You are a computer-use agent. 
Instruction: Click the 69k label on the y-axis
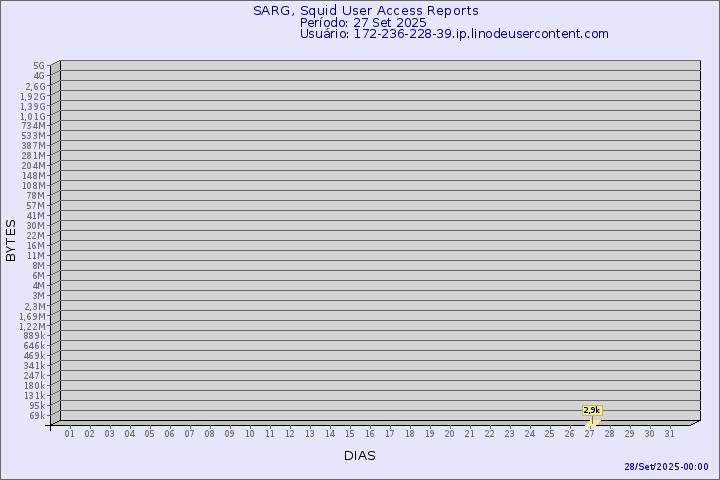36,416
